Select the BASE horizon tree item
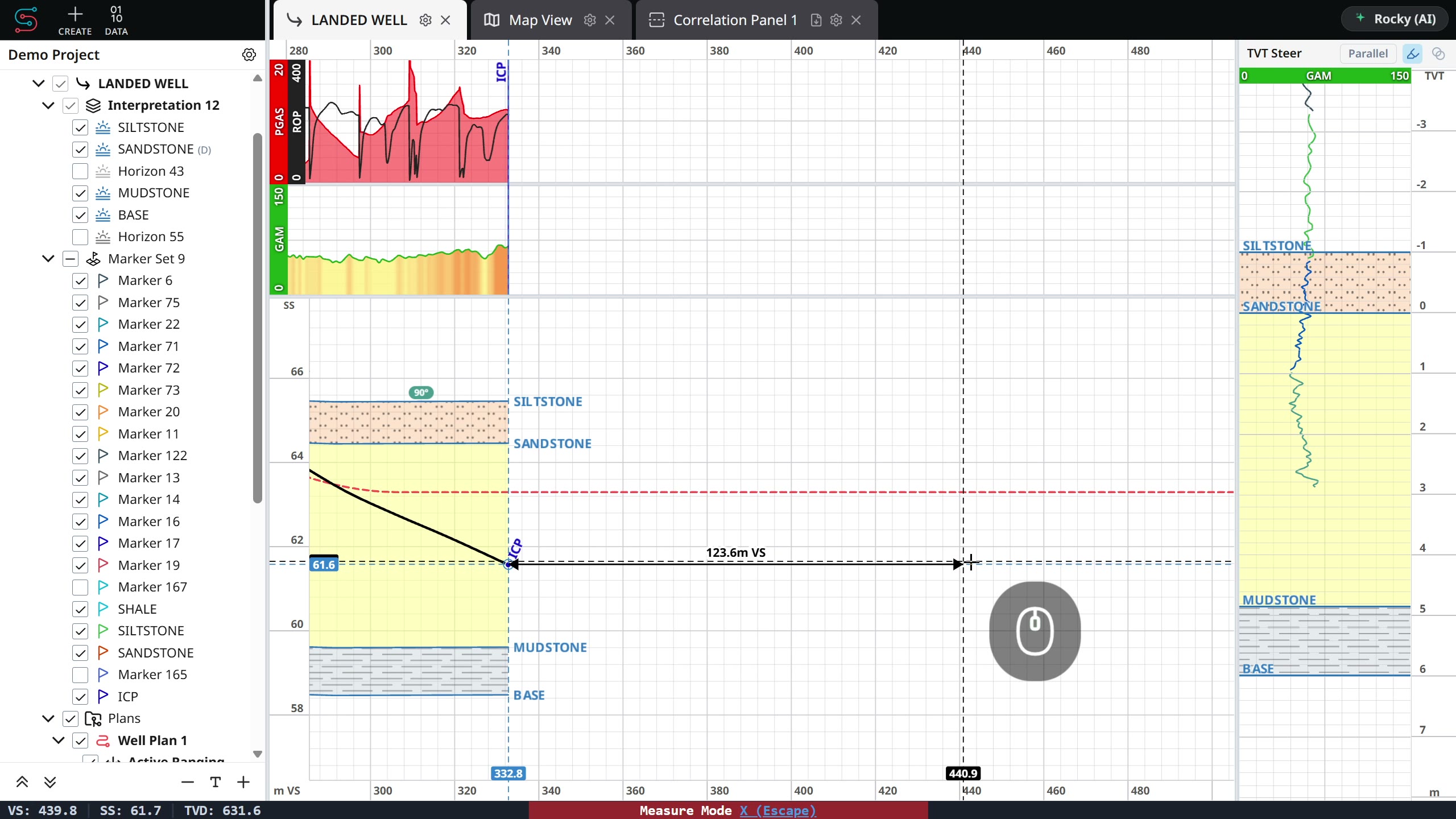Screen dimensions: 1456x819 click(133, 215)
